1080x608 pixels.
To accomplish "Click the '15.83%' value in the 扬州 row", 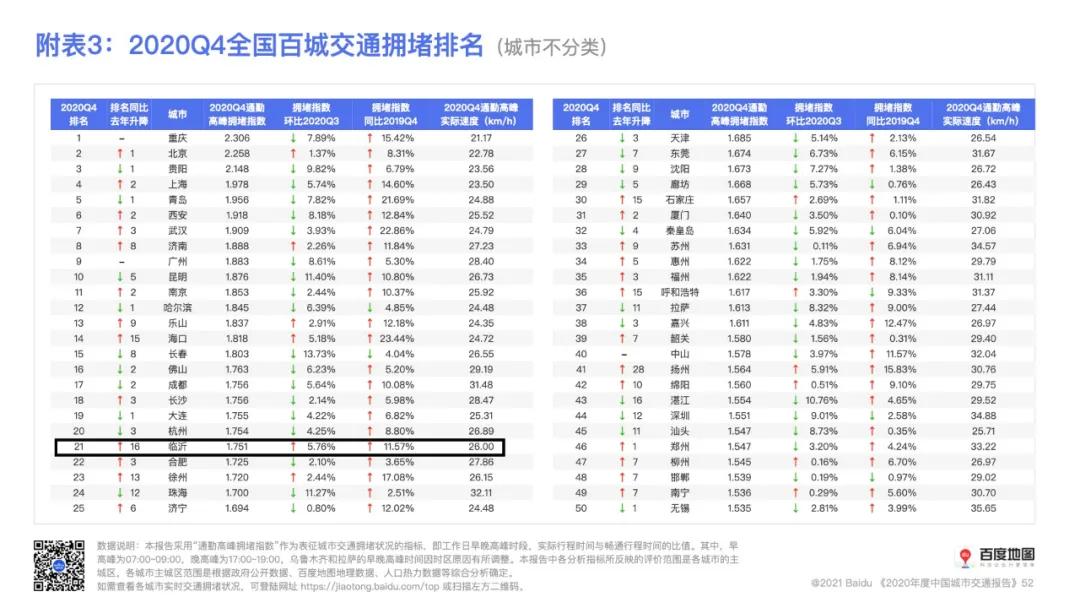I will pos(900,370).
